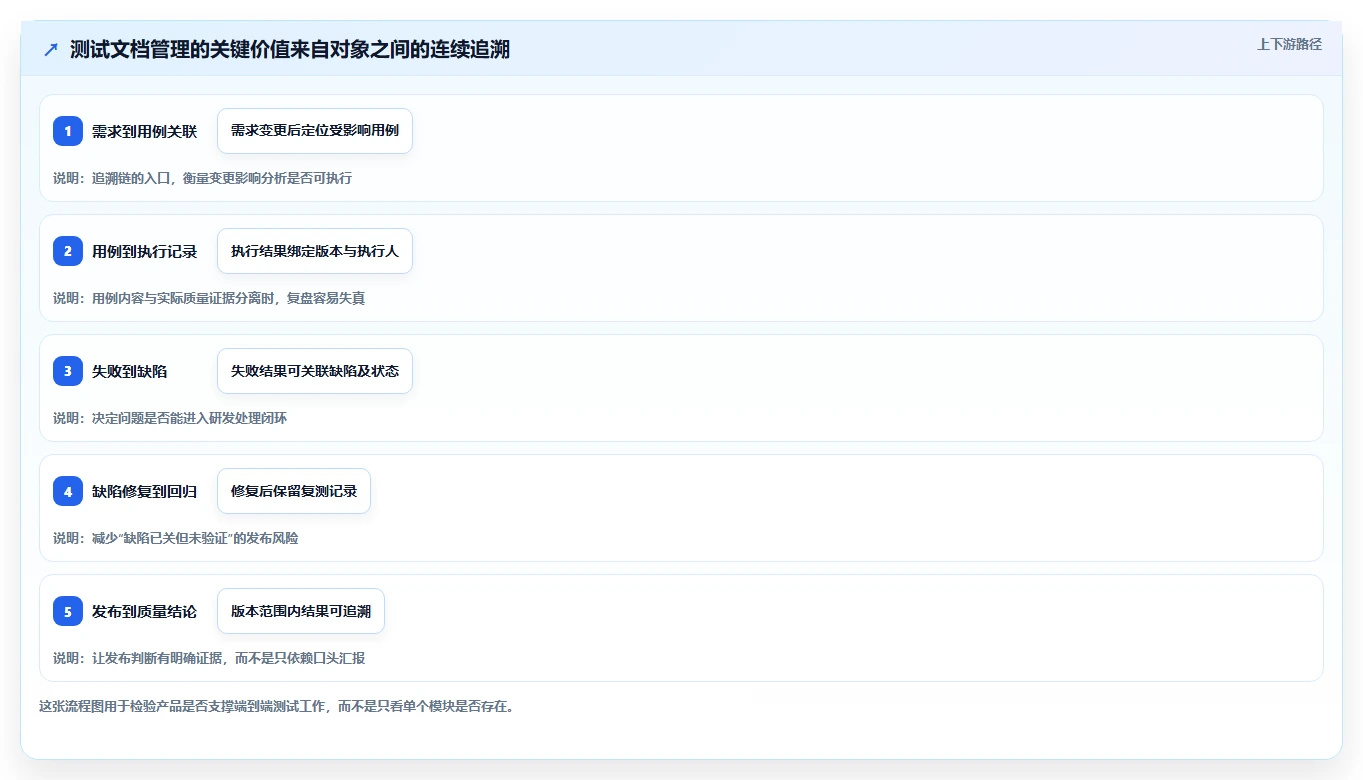Viewport: 1363px width, 780px height.
Task: Select the 用例到执行记录 step title
Action: pyautogui.click(x=144, y=251)
